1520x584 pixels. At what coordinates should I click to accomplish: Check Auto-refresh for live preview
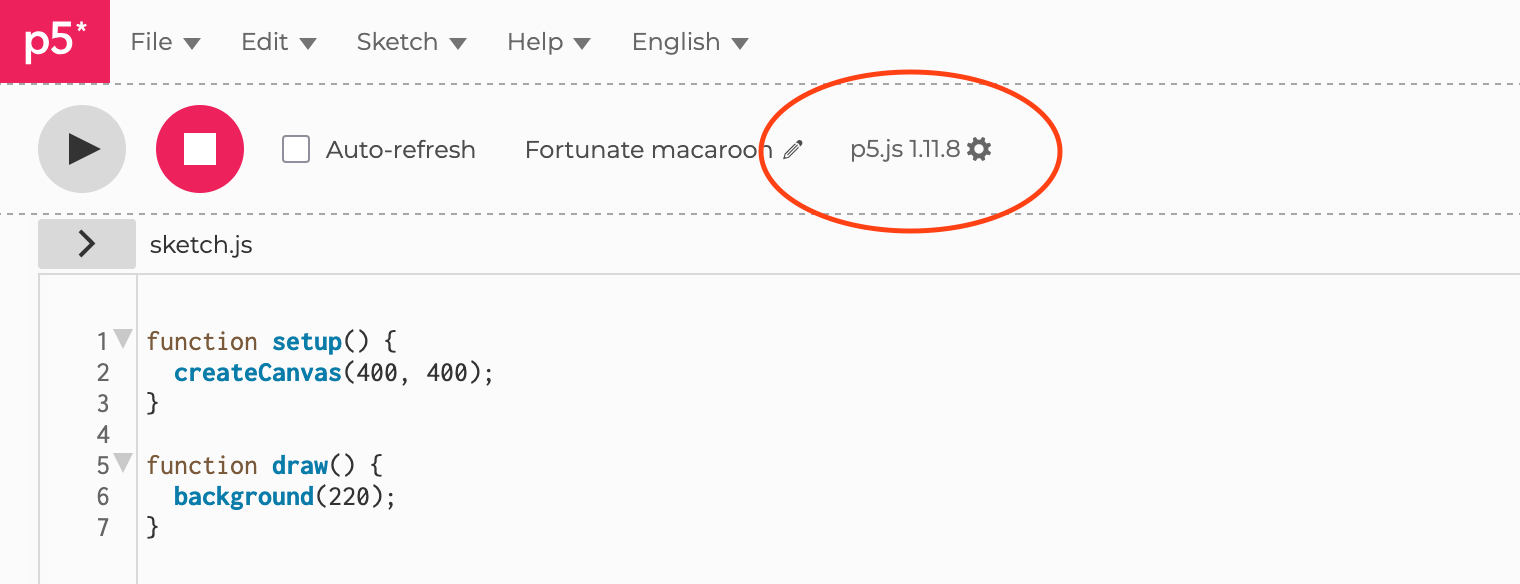[295, 149]
